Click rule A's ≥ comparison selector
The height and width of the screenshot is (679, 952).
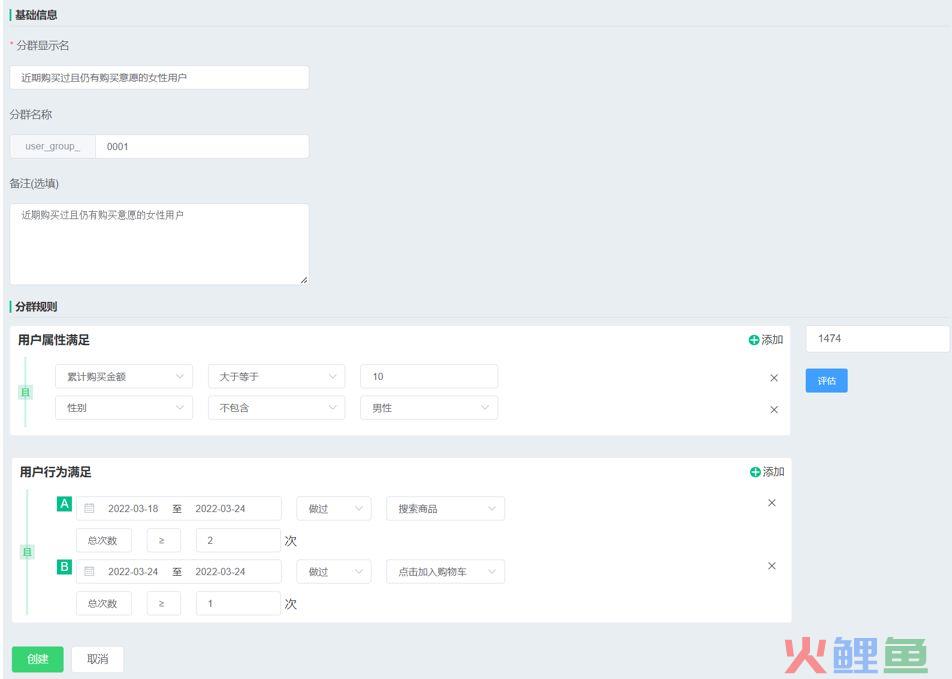164,541
